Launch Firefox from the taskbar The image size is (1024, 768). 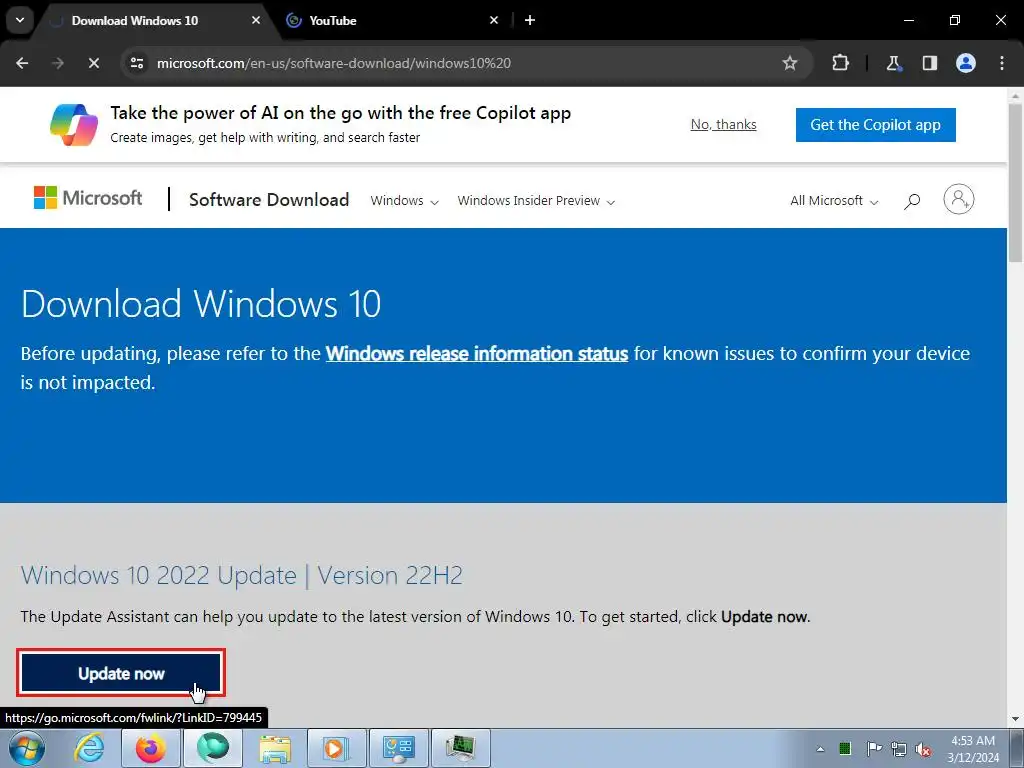point(151,748)
